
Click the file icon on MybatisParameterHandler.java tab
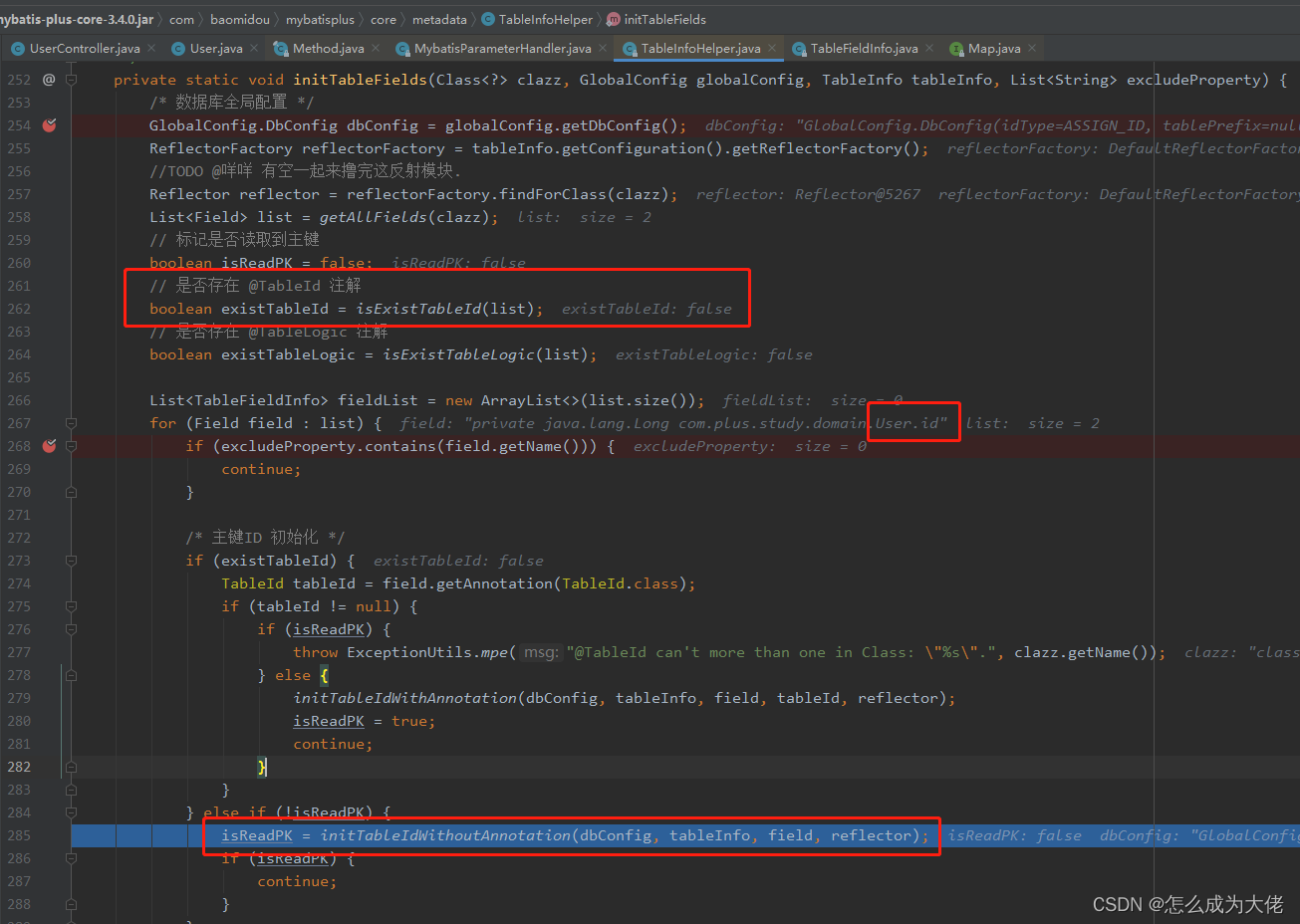[402, 49]
